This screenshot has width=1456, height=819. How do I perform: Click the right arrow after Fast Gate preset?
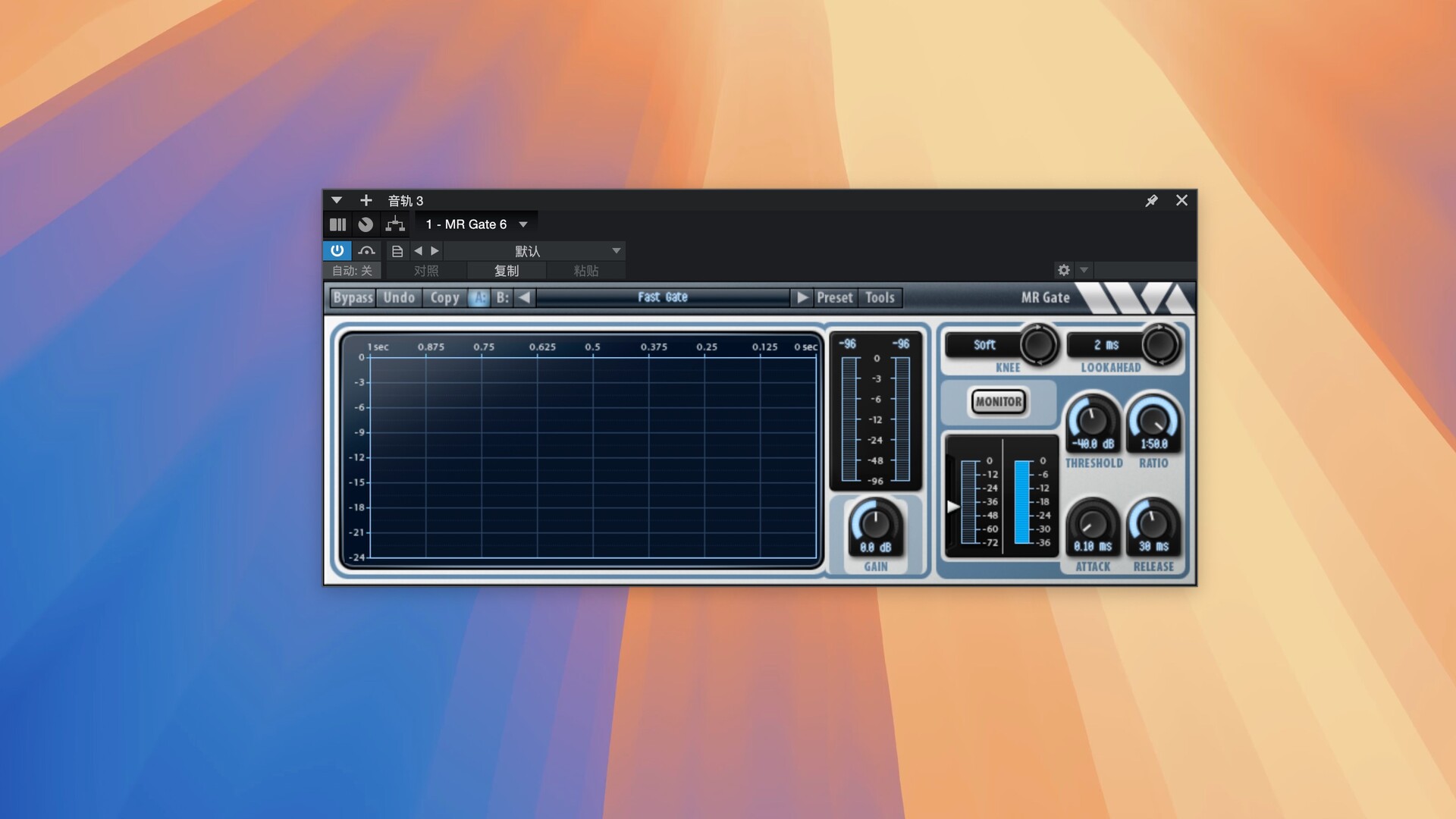tap(802, 298)
